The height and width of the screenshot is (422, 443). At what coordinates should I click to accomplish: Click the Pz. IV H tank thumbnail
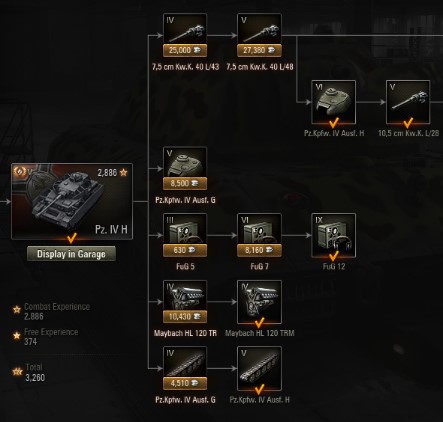(72, 201)
